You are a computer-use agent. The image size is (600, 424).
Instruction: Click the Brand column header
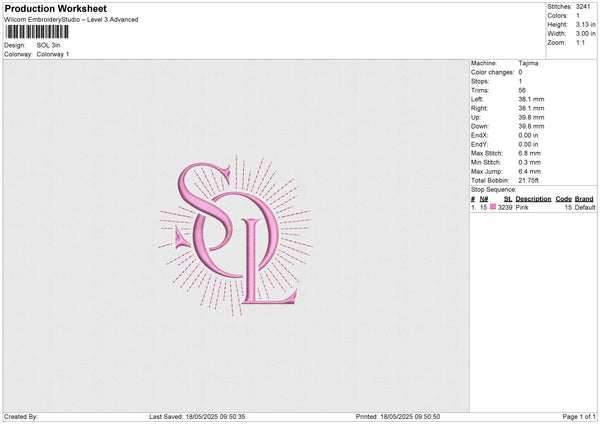[x=585, y=199]
